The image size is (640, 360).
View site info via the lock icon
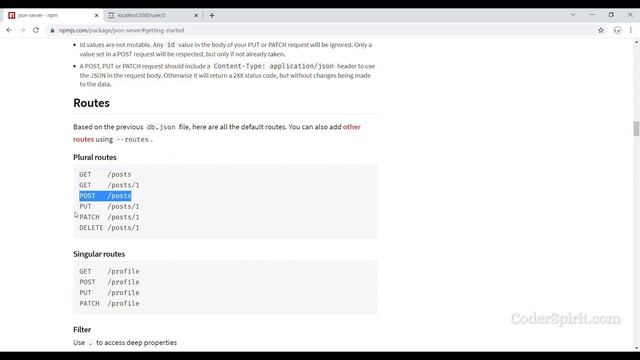[52, 30]
